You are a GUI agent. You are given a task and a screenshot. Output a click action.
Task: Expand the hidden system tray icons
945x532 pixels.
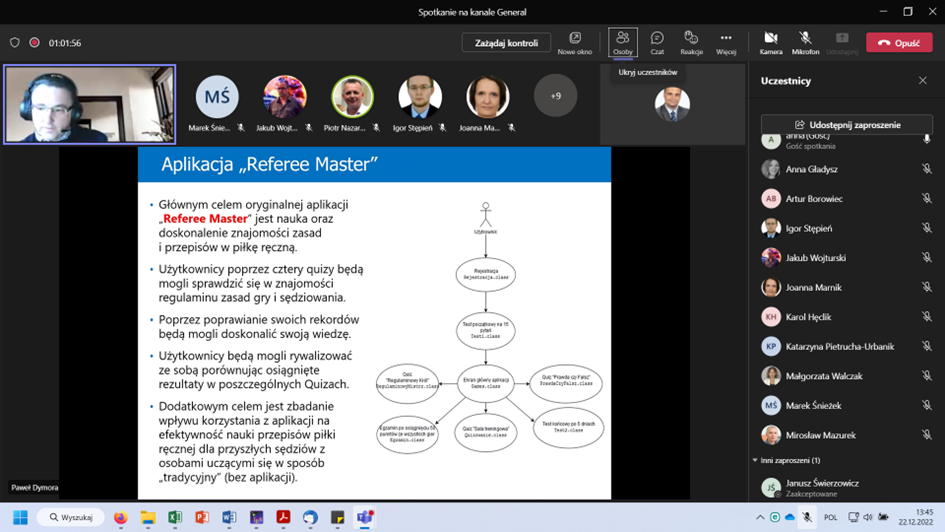(x=760, y=518)
